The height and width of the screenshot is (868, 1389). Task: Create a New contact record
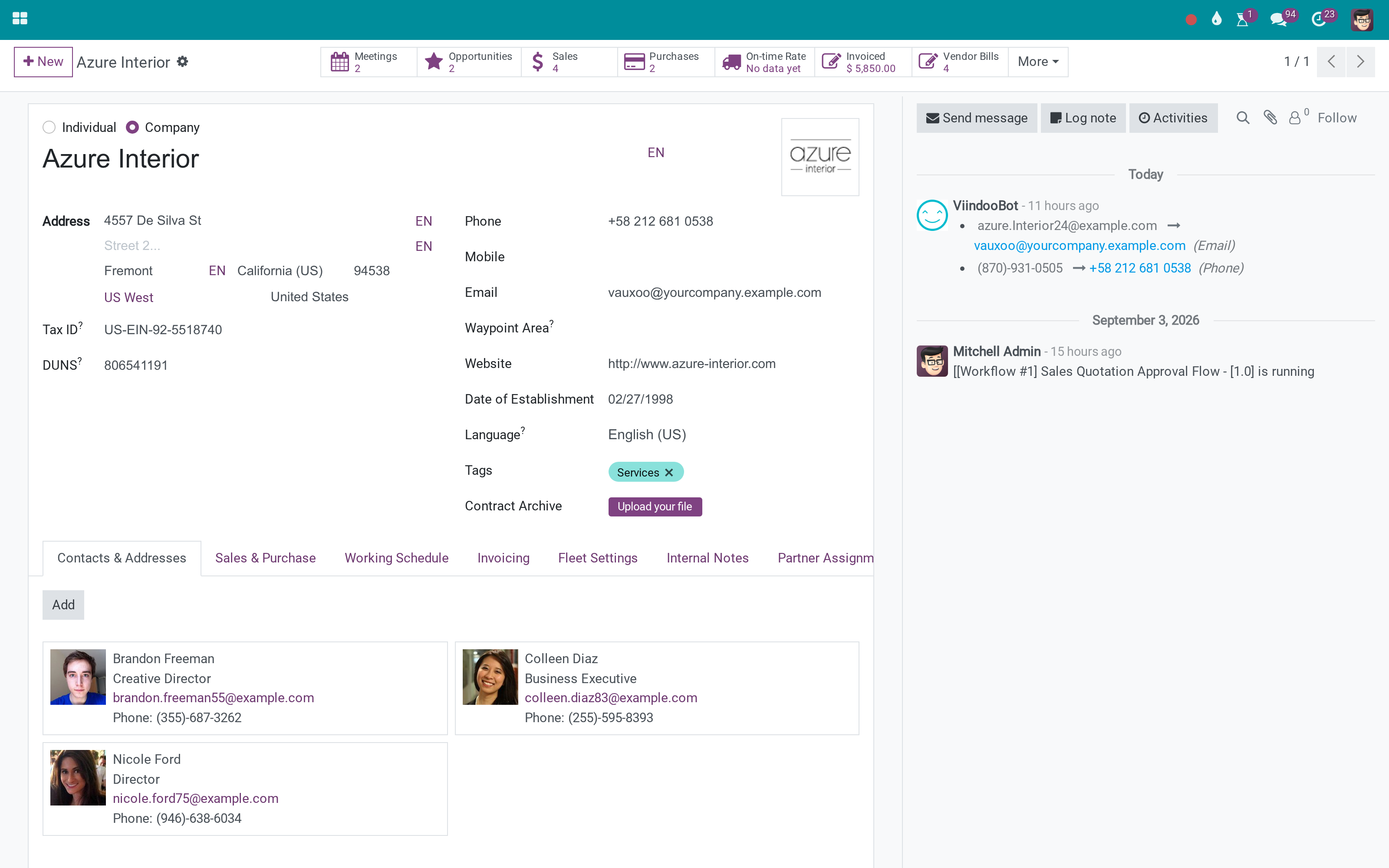[x=43, y=62]
